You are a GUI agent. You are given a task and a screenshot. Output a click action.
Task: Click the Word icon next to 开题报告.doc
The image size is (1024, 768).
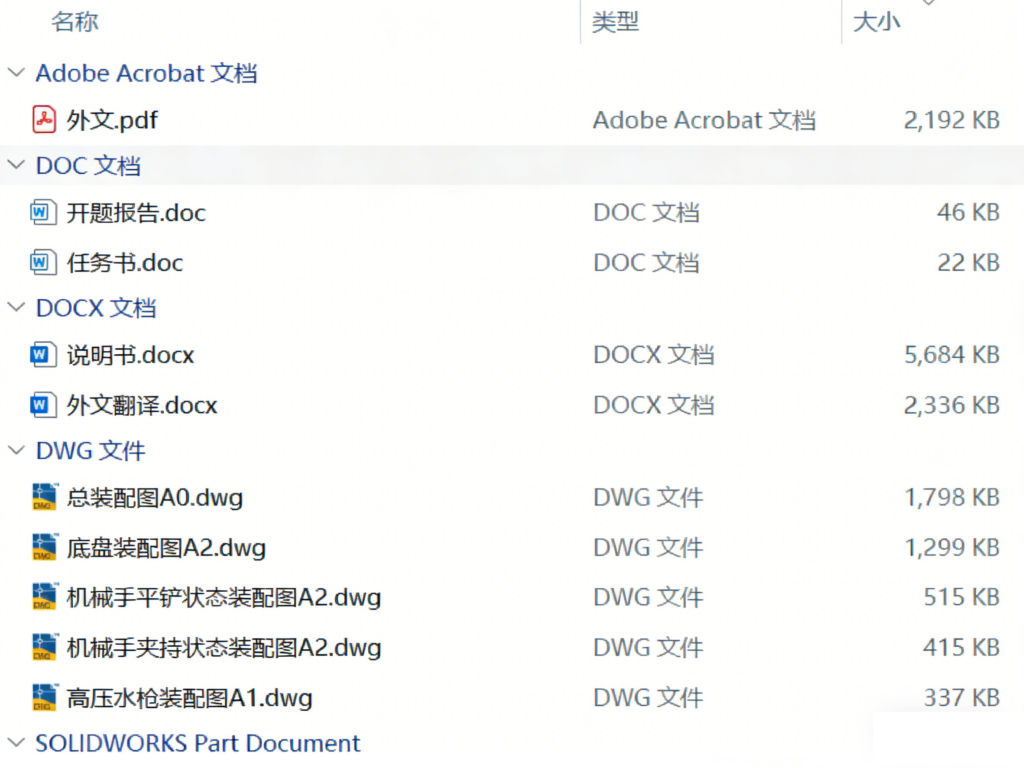click(43, 212)
